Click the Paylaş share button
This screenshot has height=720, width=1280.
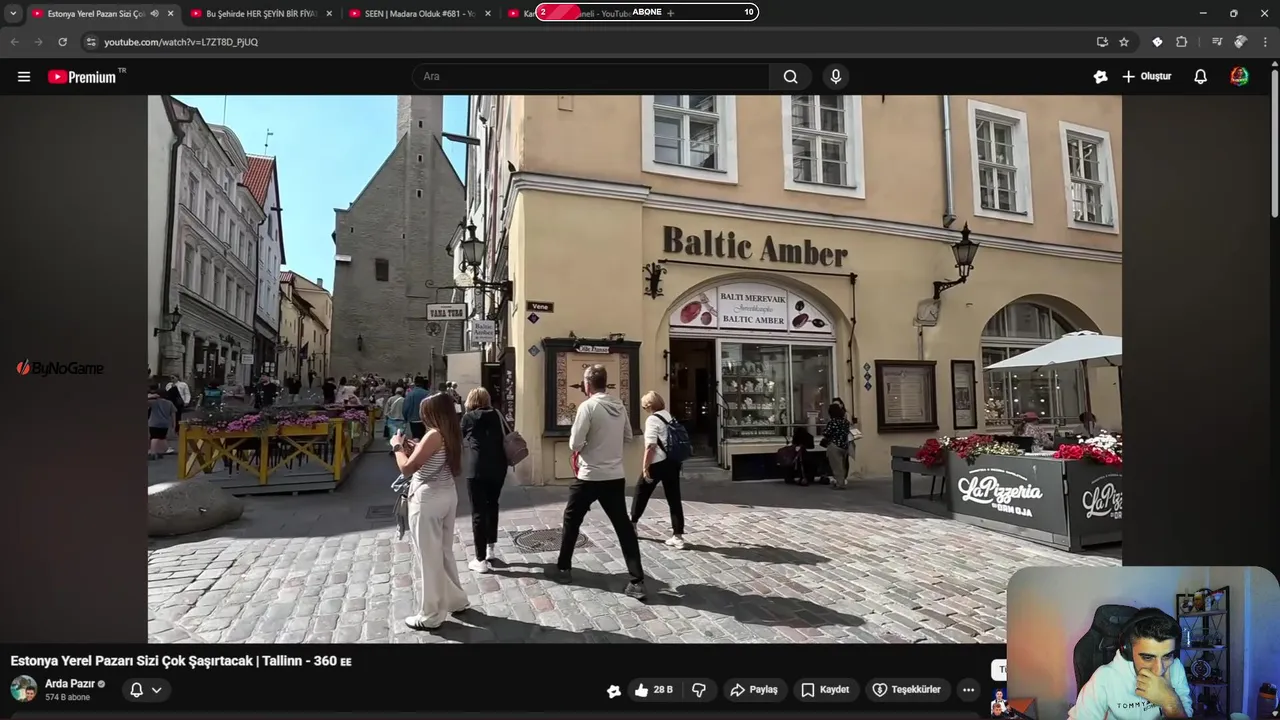(754, 690)
